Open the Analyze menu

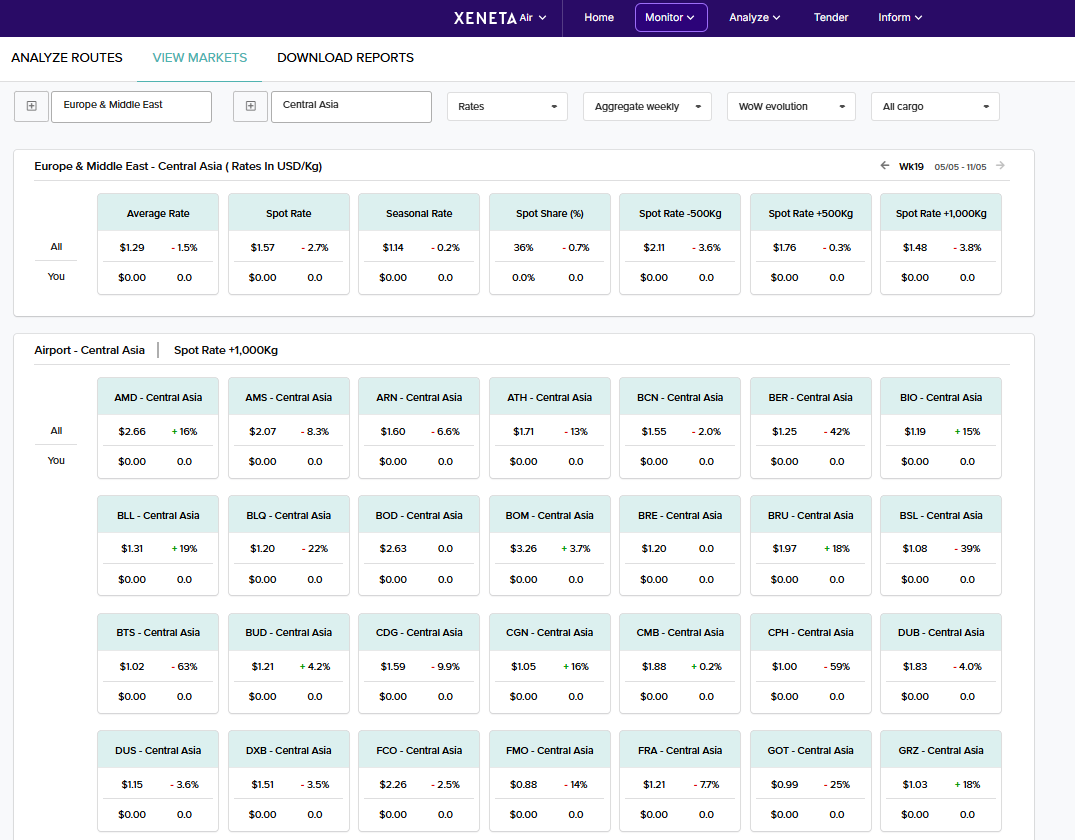(754, 17)
